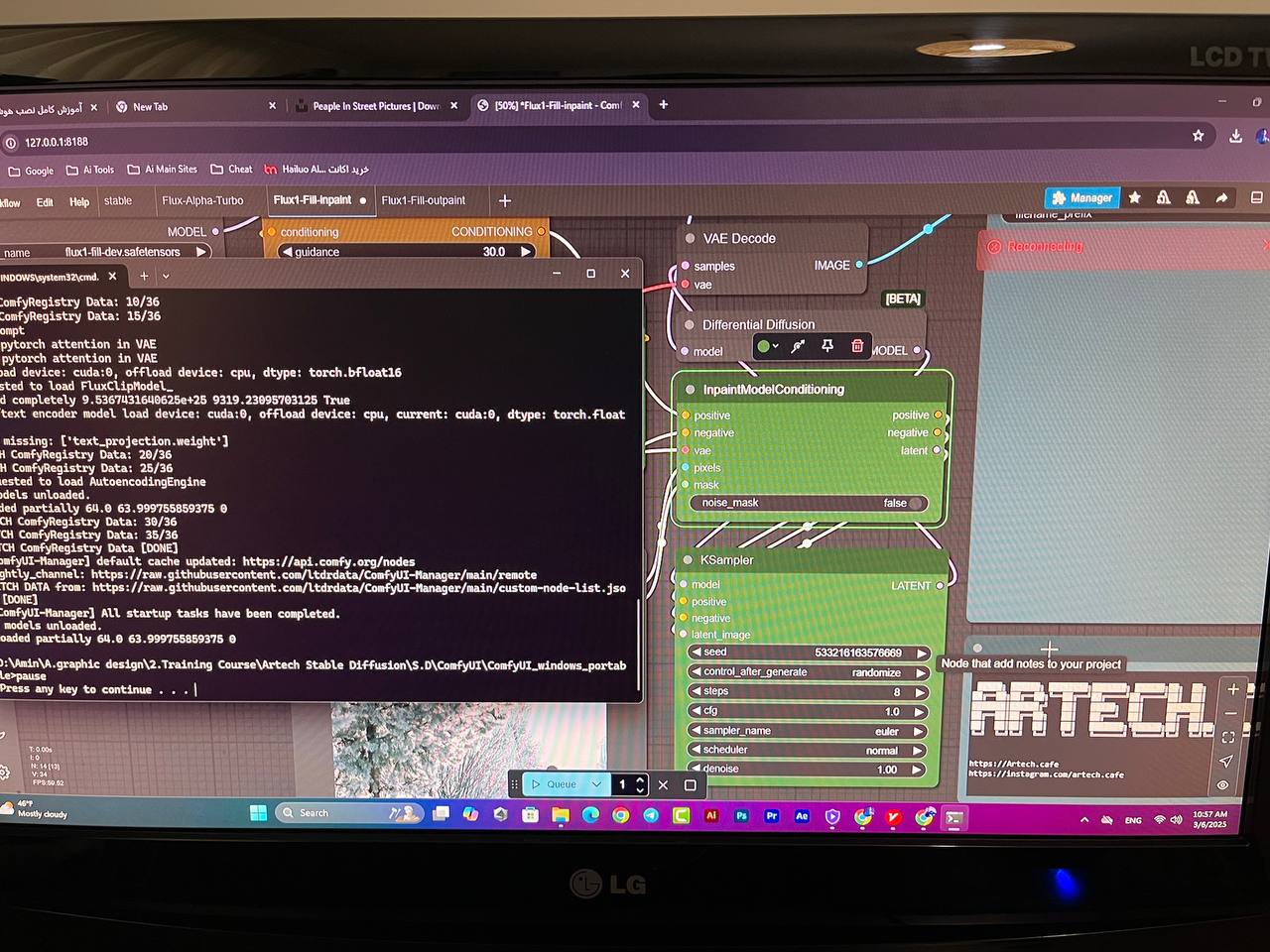Pin the selected node with the pin icon
Screen dimensions: 1270x952
827,346
